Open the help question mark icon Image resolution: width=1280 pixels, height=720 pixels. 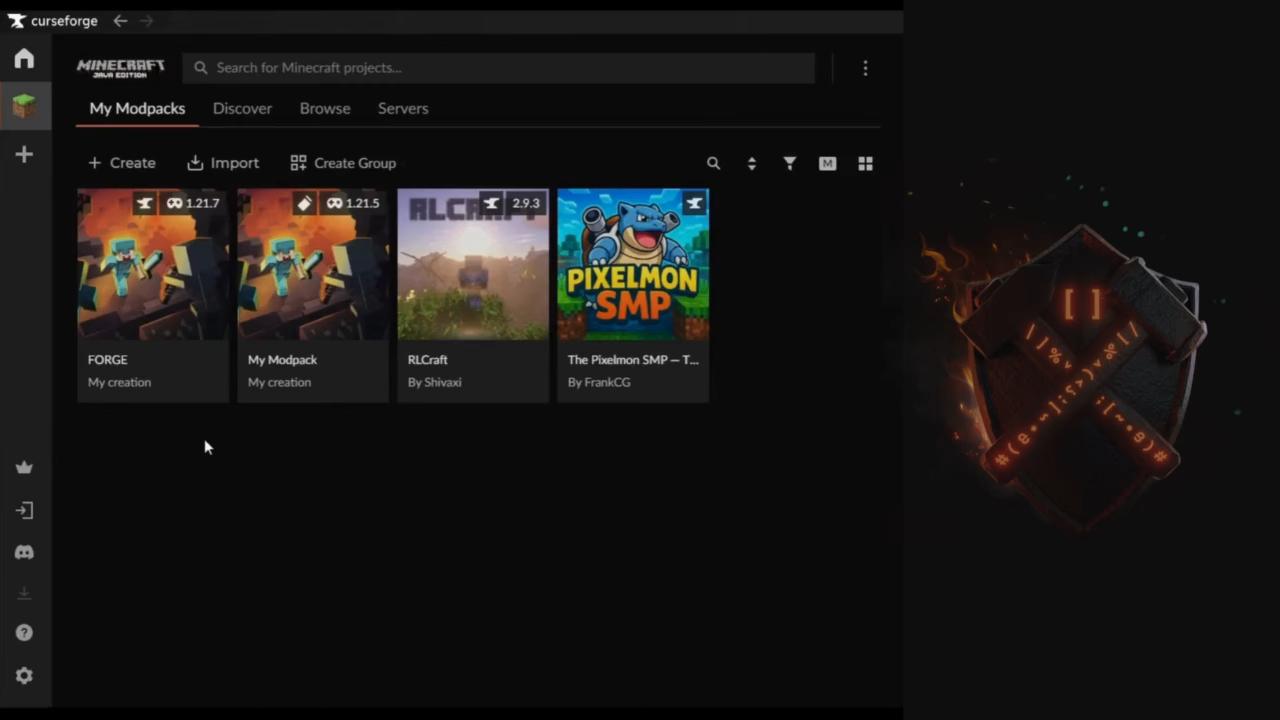click(24, 633)
